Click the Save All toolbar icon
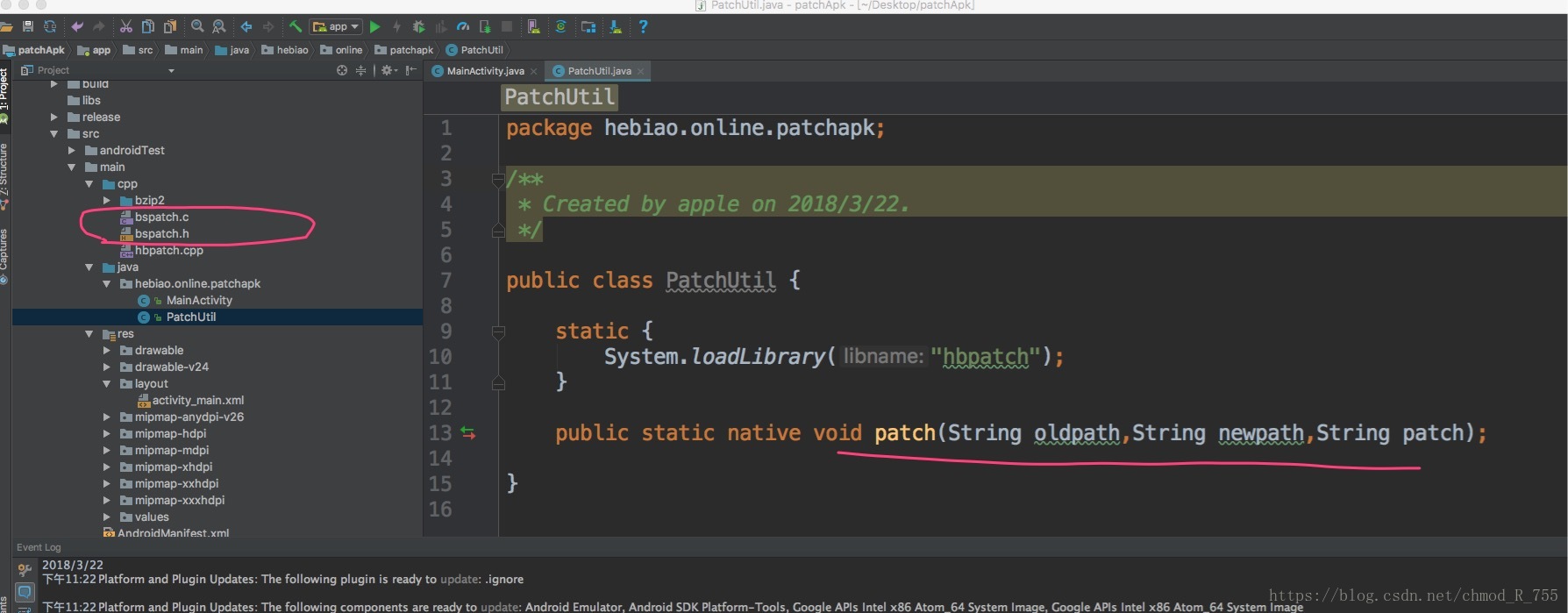1568x613 pixels. pyautogui.click(x=28, y=26)
